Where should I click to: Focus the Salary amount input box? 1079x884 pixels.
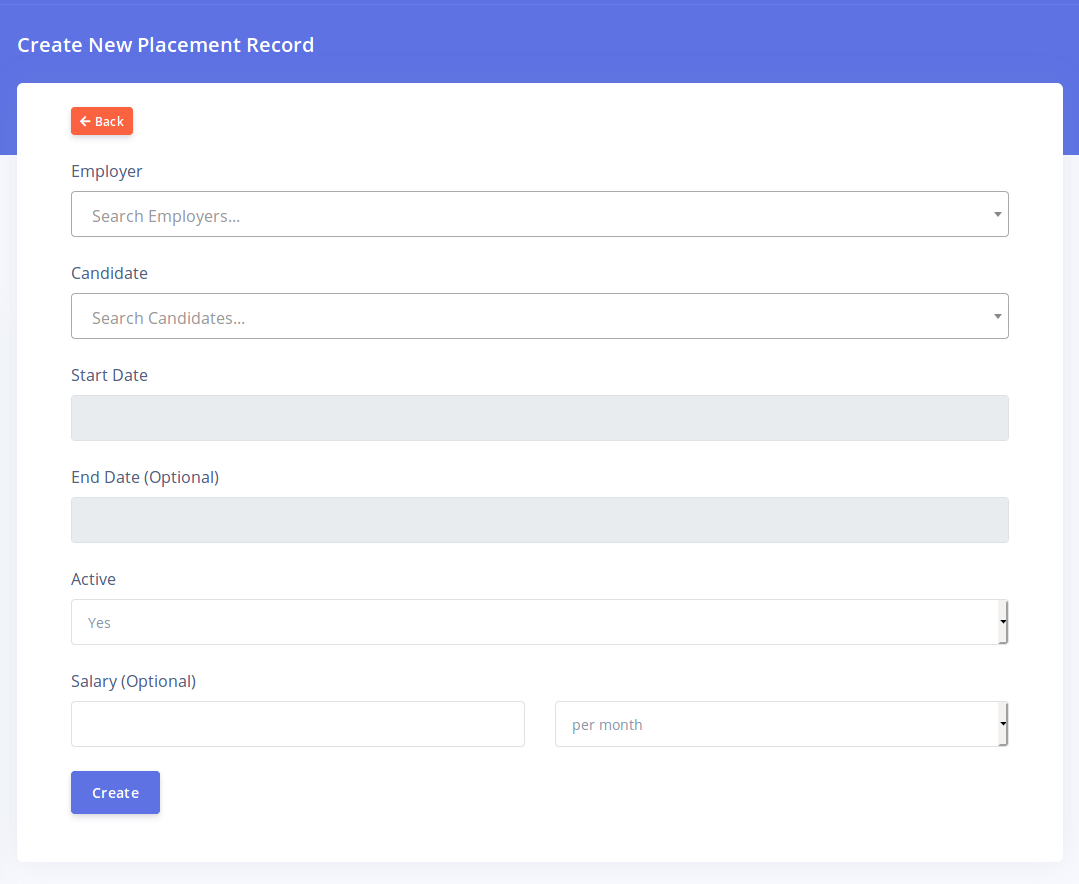[297, 724]
